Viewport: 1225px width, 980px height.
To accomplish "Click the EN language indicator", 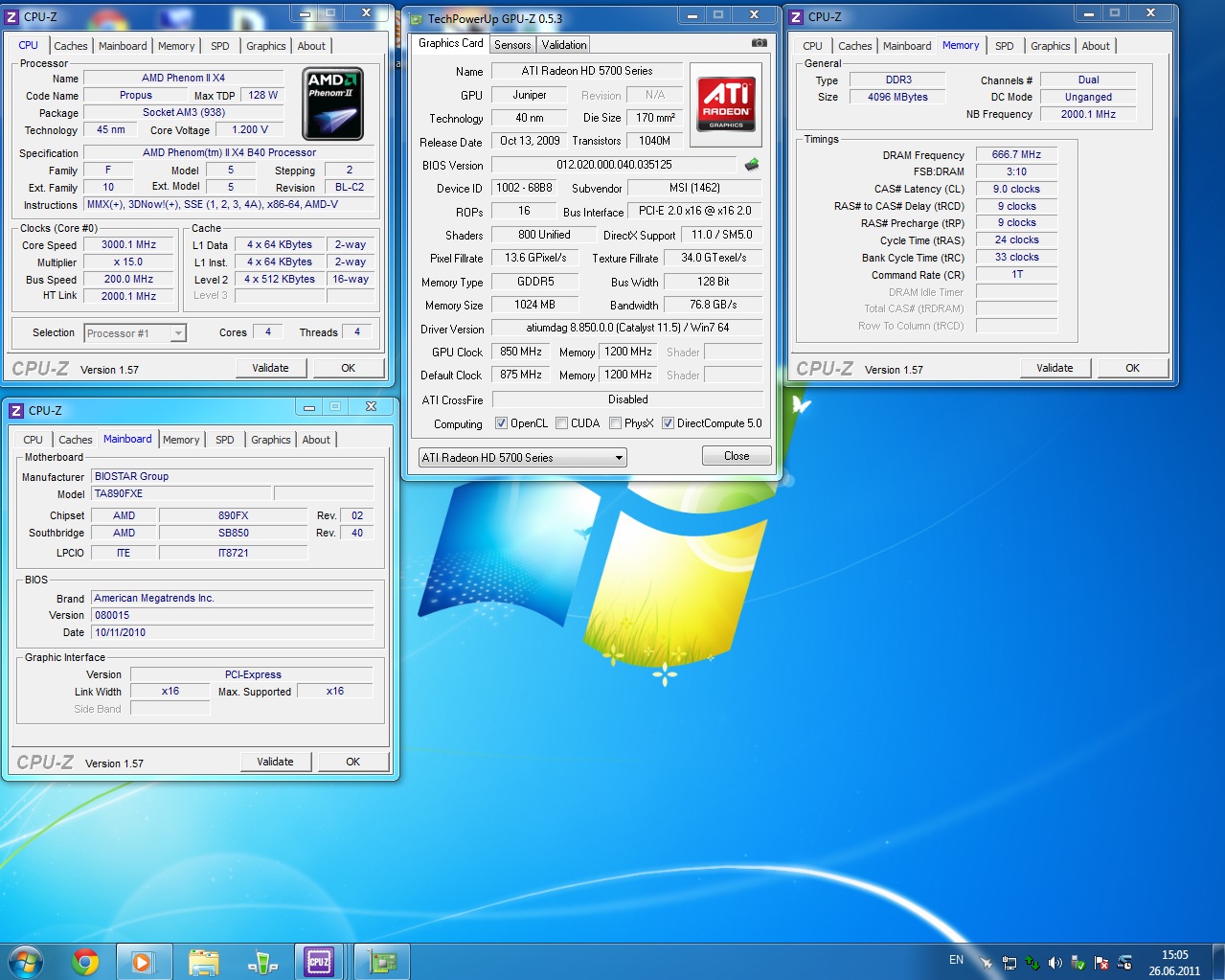I will (x=956, y=960).
